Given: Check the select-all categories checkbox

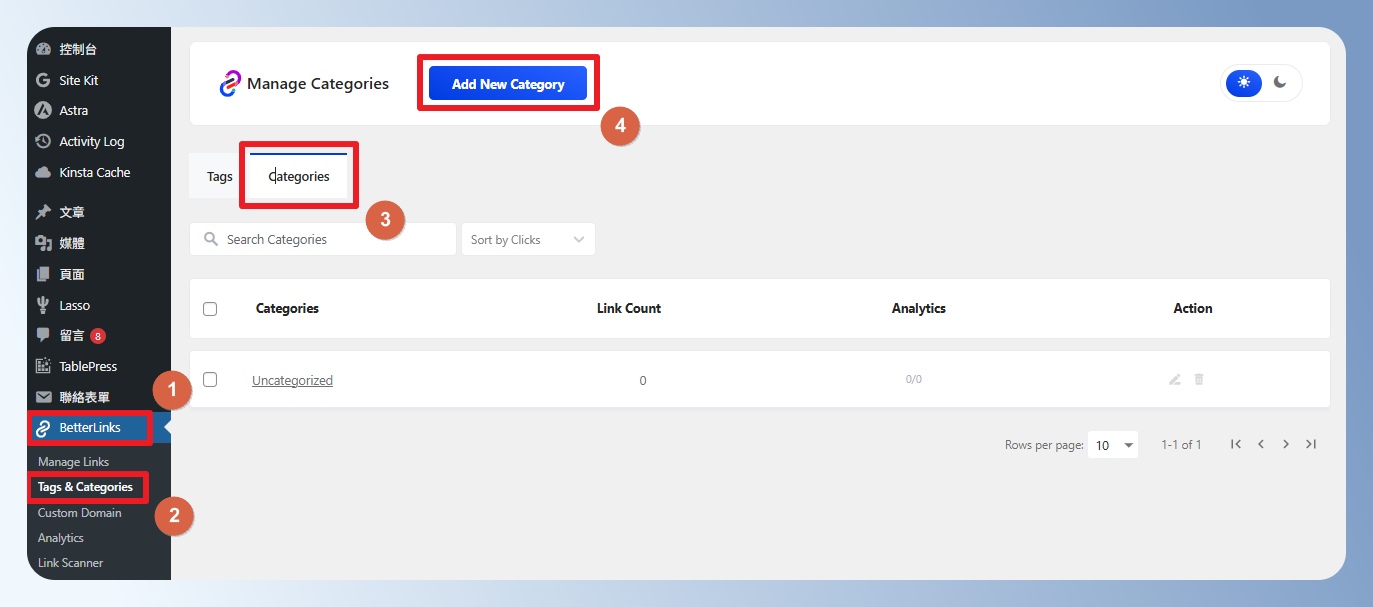Looking at the screenshot, I should tap(210, 309).
